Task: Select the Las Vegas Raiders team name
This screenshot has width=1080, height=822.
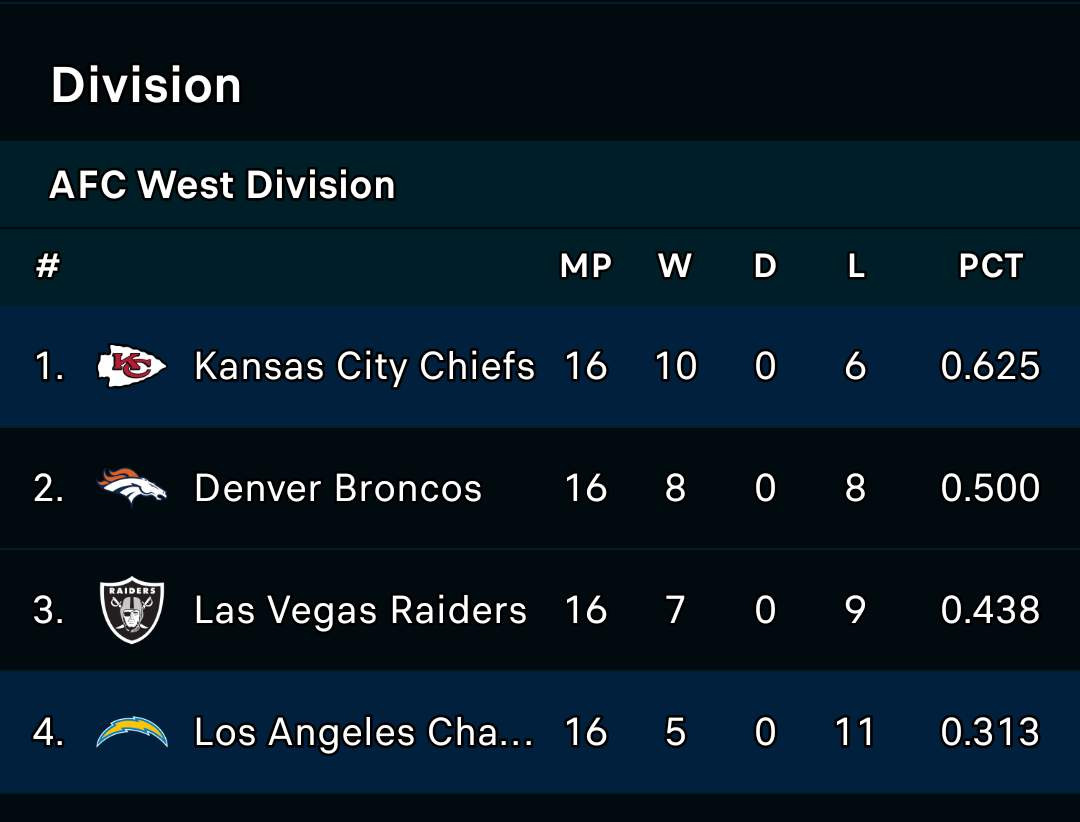Action: pos(360,611)
